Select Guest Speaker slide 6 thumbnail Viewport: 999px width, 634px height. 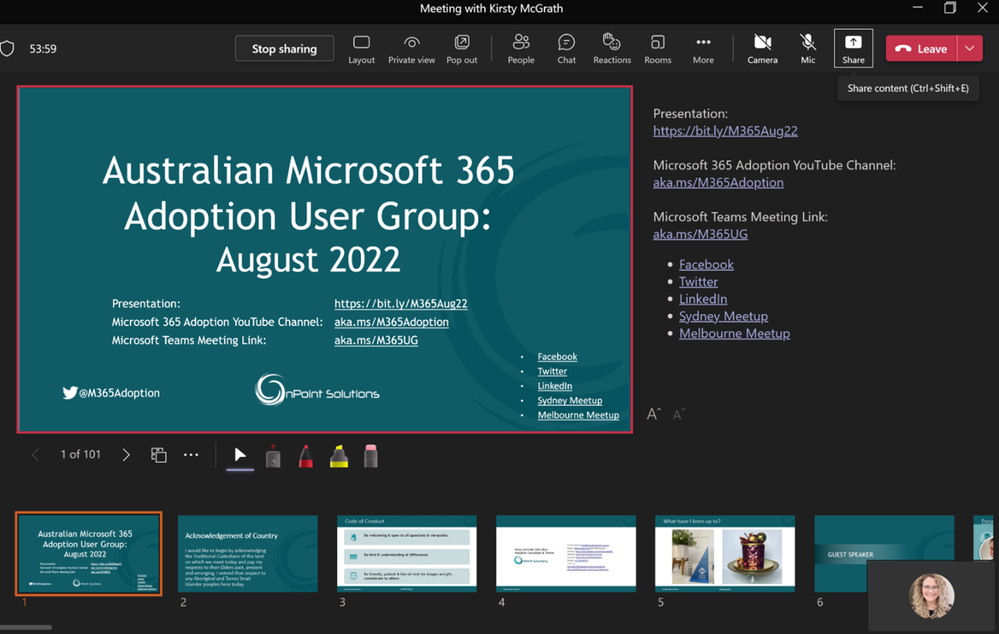click(884, 554)
